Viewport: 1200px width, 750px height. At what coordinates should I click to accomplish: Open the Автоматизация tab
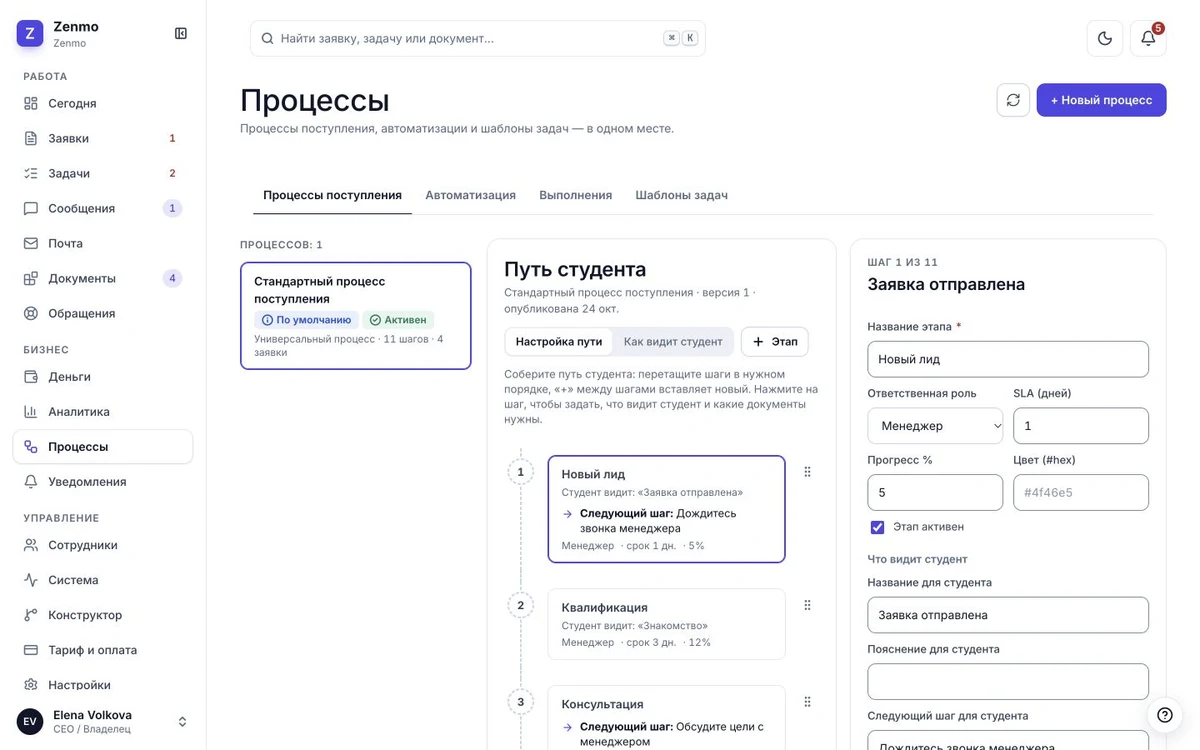click(470, 195)
